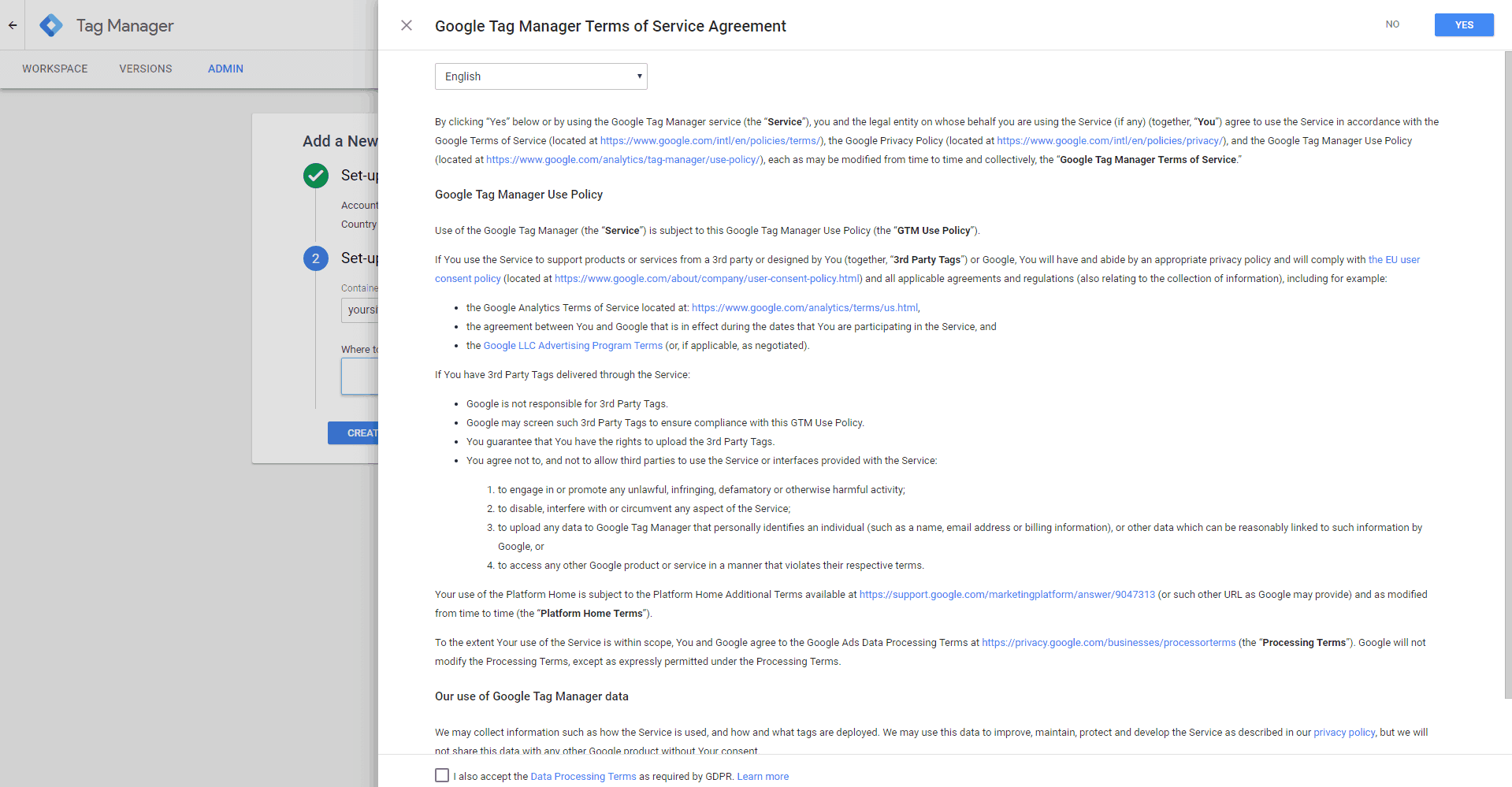Click 'Google is not responsible for 3rd Party Tags' text

[x=567, y=404]
